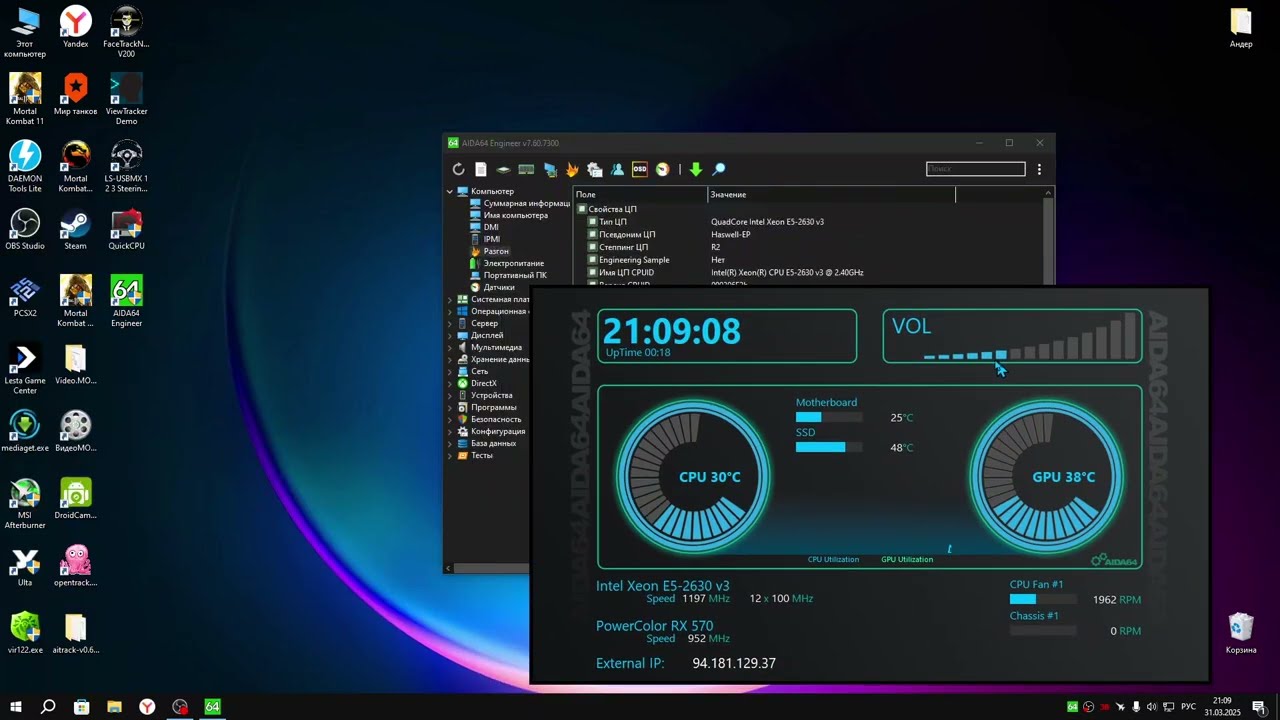Open the File Explorer taskbar icon
Image resolution: width=1280 pixels, height=720 pixels.
pyautogui.click(x=114, y=707)
